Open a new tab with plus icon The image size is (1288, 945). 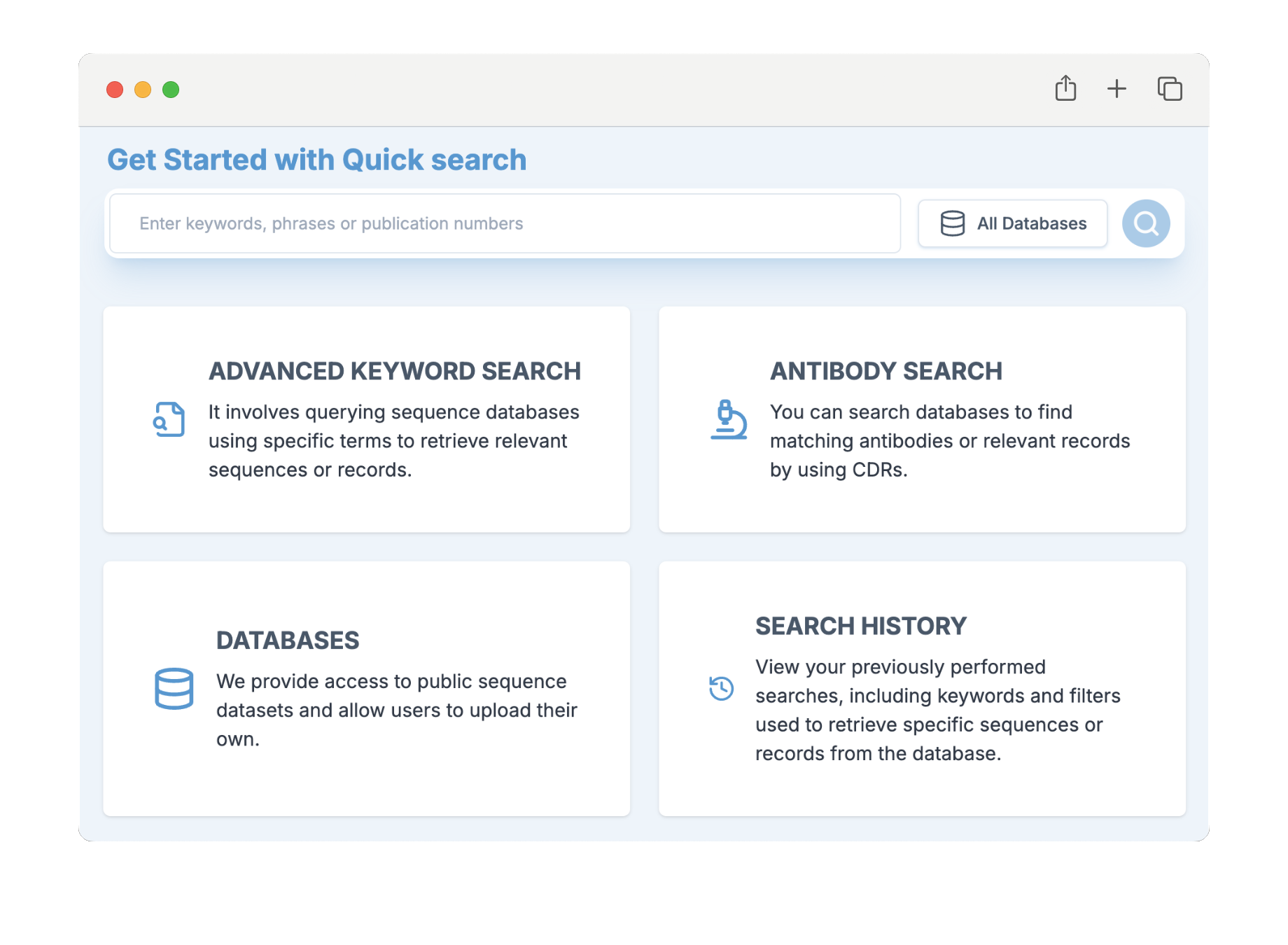click(1116, 89)
